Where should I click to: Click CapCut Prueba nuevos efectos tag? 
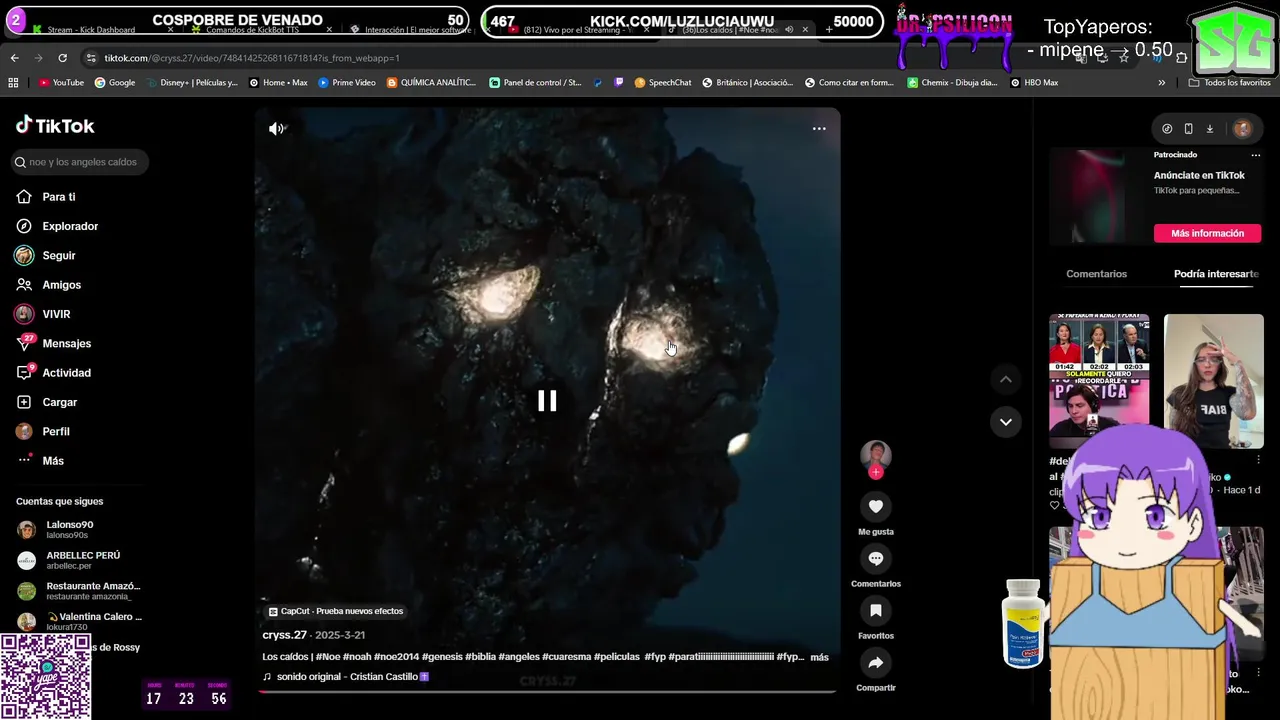click(x=336, y=611)
